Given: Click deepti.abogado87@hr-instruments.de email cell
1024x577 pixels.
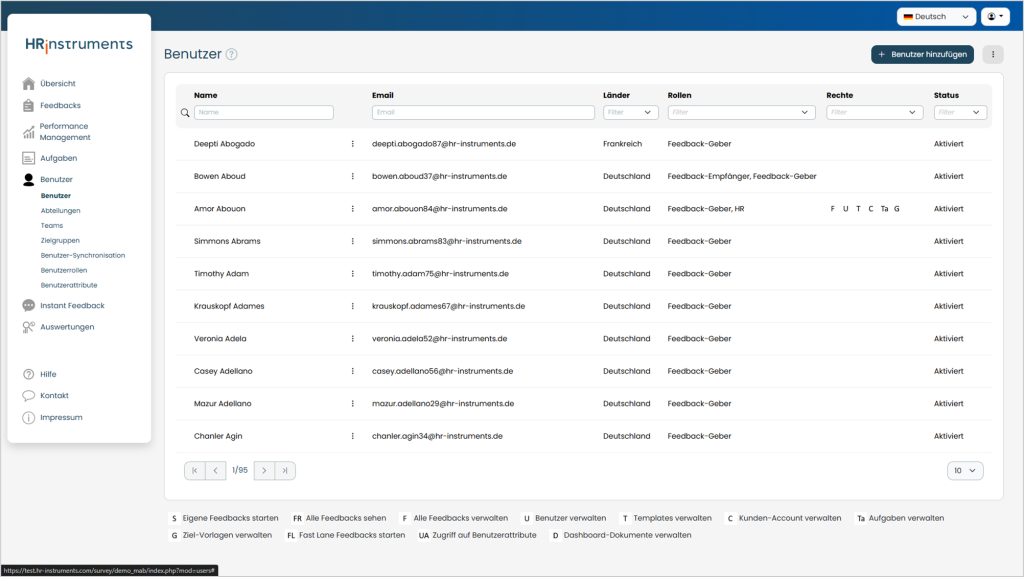Looking at the screenshot, I should click(x=444, y=144).
